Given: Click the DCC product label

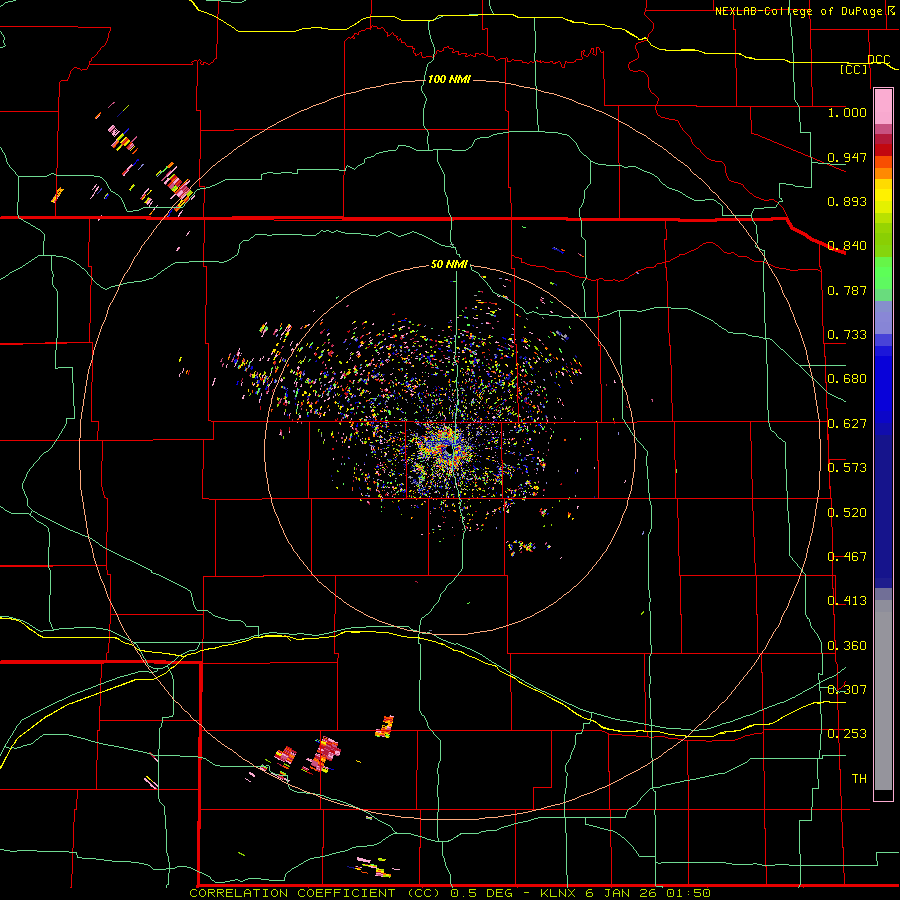Looking at the screenshot, I should click(879, 59).
